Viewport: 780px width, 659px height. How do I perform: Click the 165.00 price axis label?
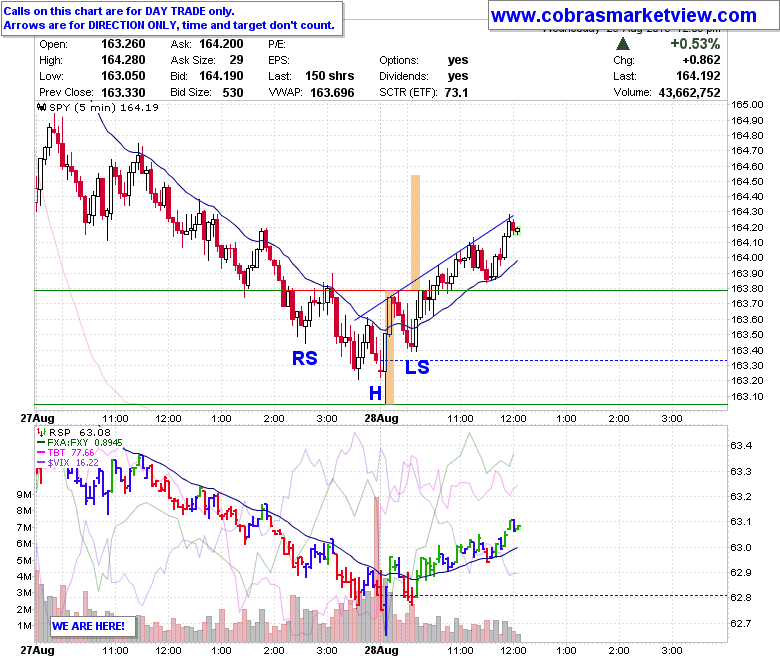click(747, 104)
